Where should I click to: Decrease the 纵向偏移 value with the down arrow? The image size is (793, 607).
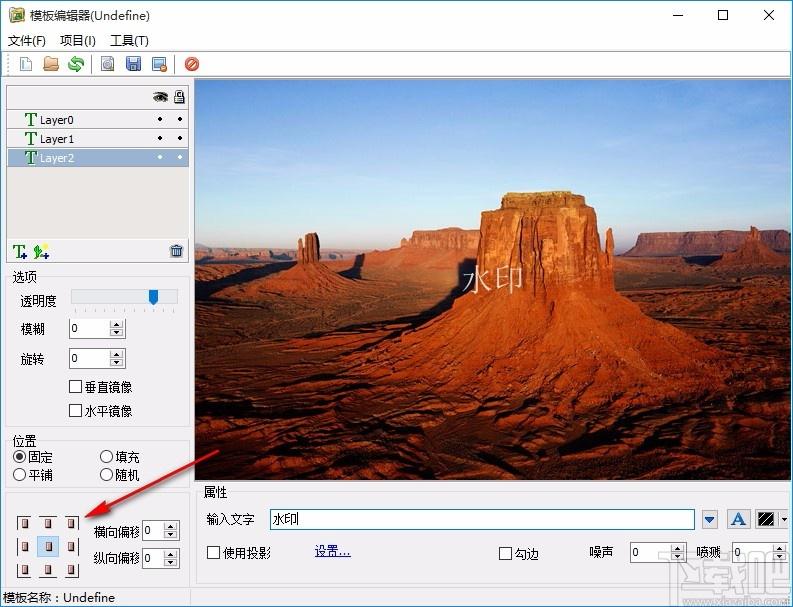tap(171, 562)
